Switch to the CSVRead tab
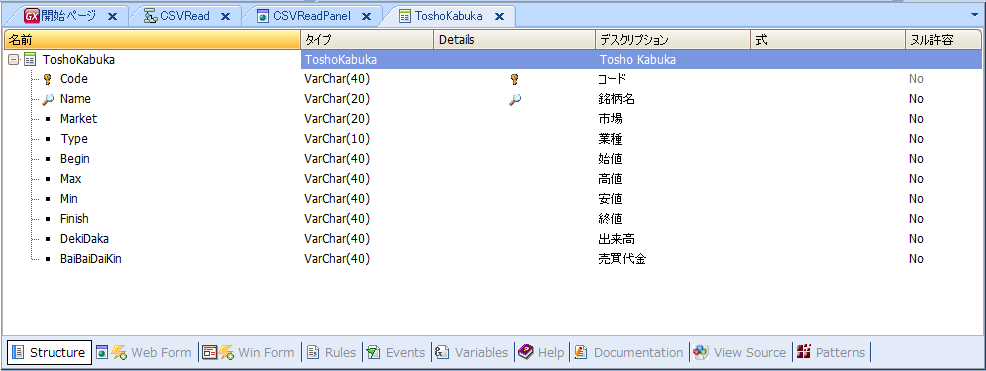986x371 pixels. (x=185, y=16)
